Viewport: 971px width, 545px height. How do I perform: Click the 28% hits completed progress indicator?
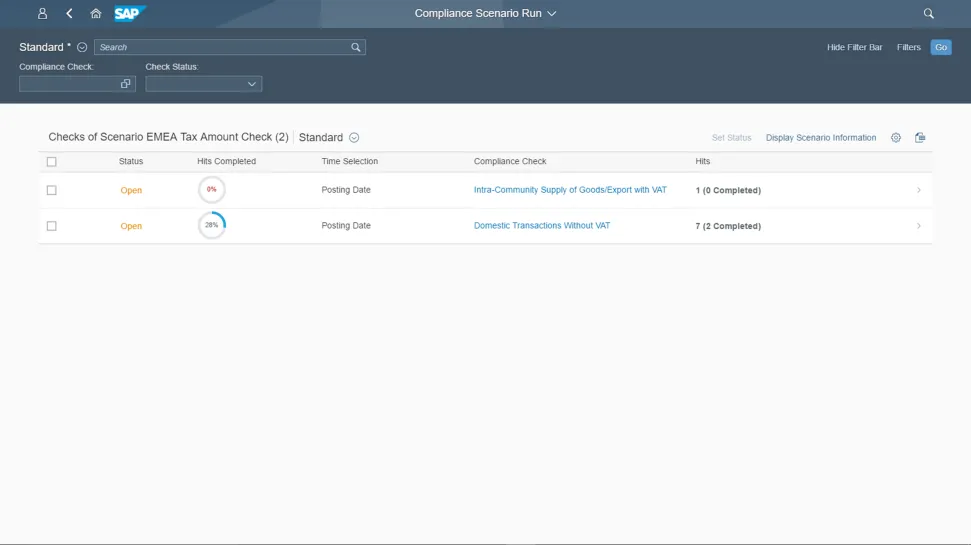click(x=211, y=226)
